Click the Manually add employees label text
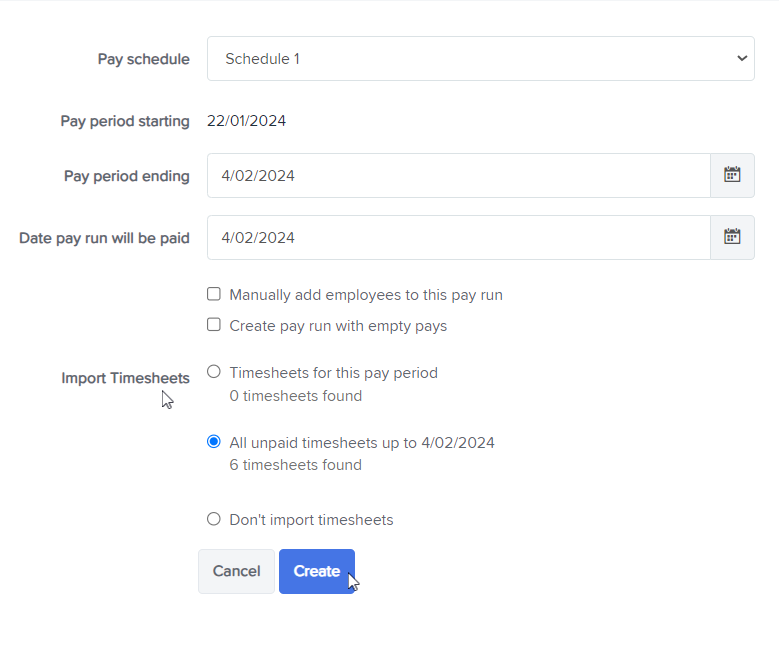The width and height of the screenshot is (779, 660). pyautogui.click(x=366, y=295)
